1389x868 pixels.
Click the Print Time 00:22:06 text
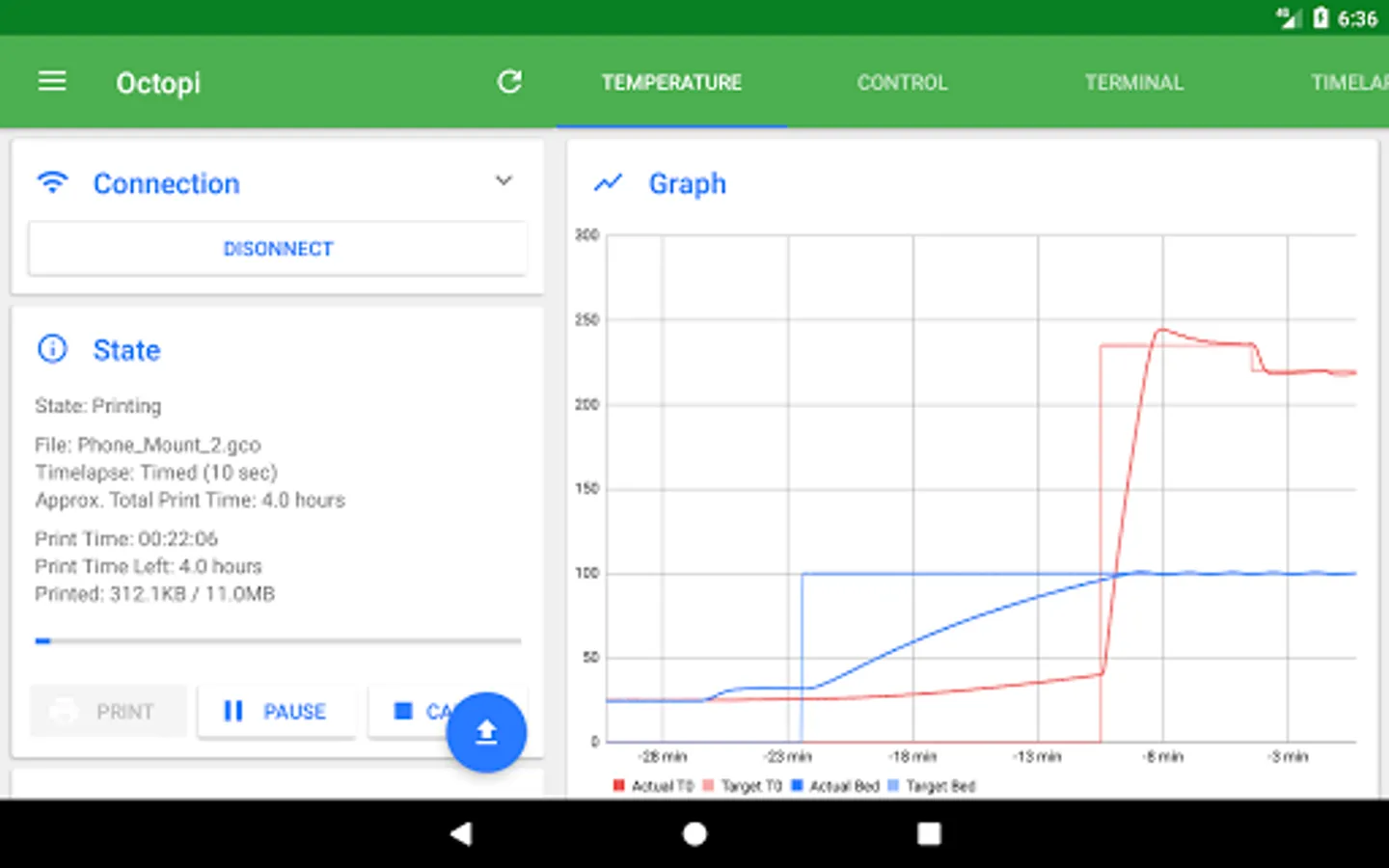pyautogui.click(x=126, y=538)
